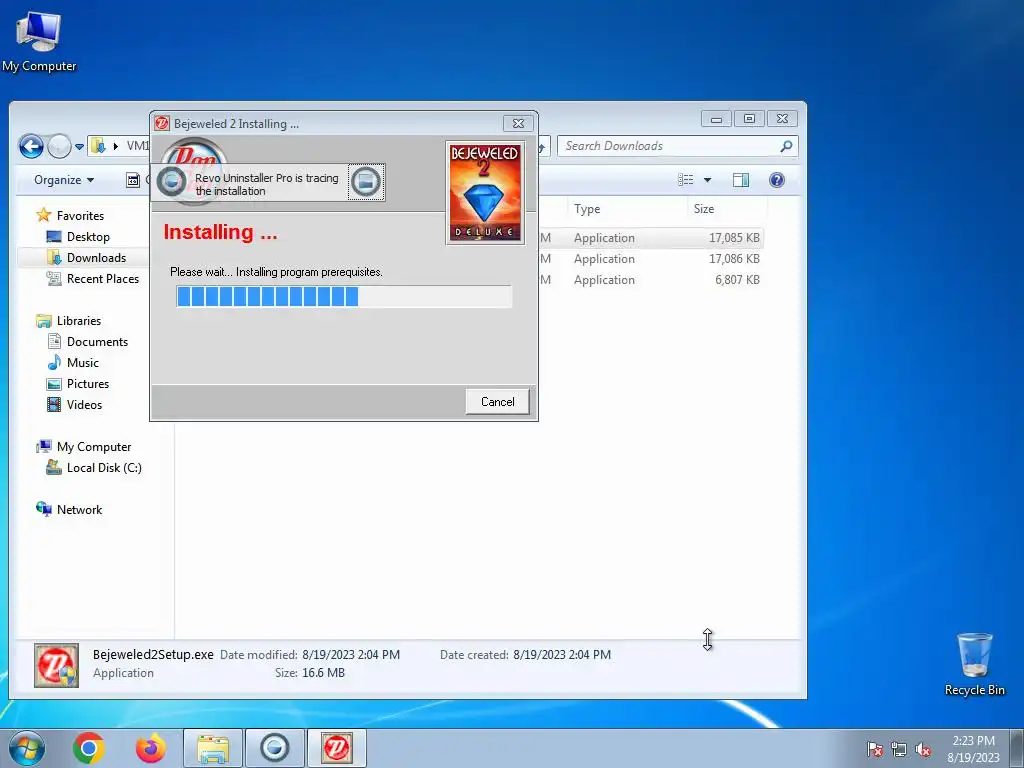
Task: Click the Revo tracing bar stop button
Action: pyautogui.click(x=366, y=182)
